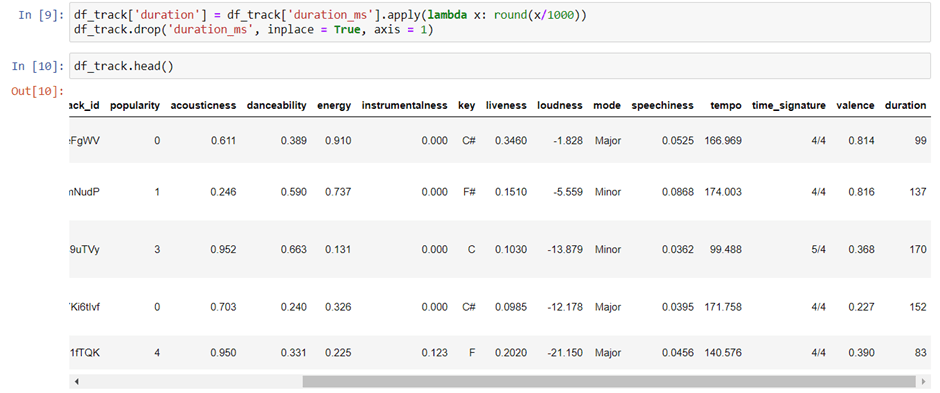Viewport: 940px width, 393px height.
Task: Click the danceability value 0.389
Action: (x=294, y=141)
